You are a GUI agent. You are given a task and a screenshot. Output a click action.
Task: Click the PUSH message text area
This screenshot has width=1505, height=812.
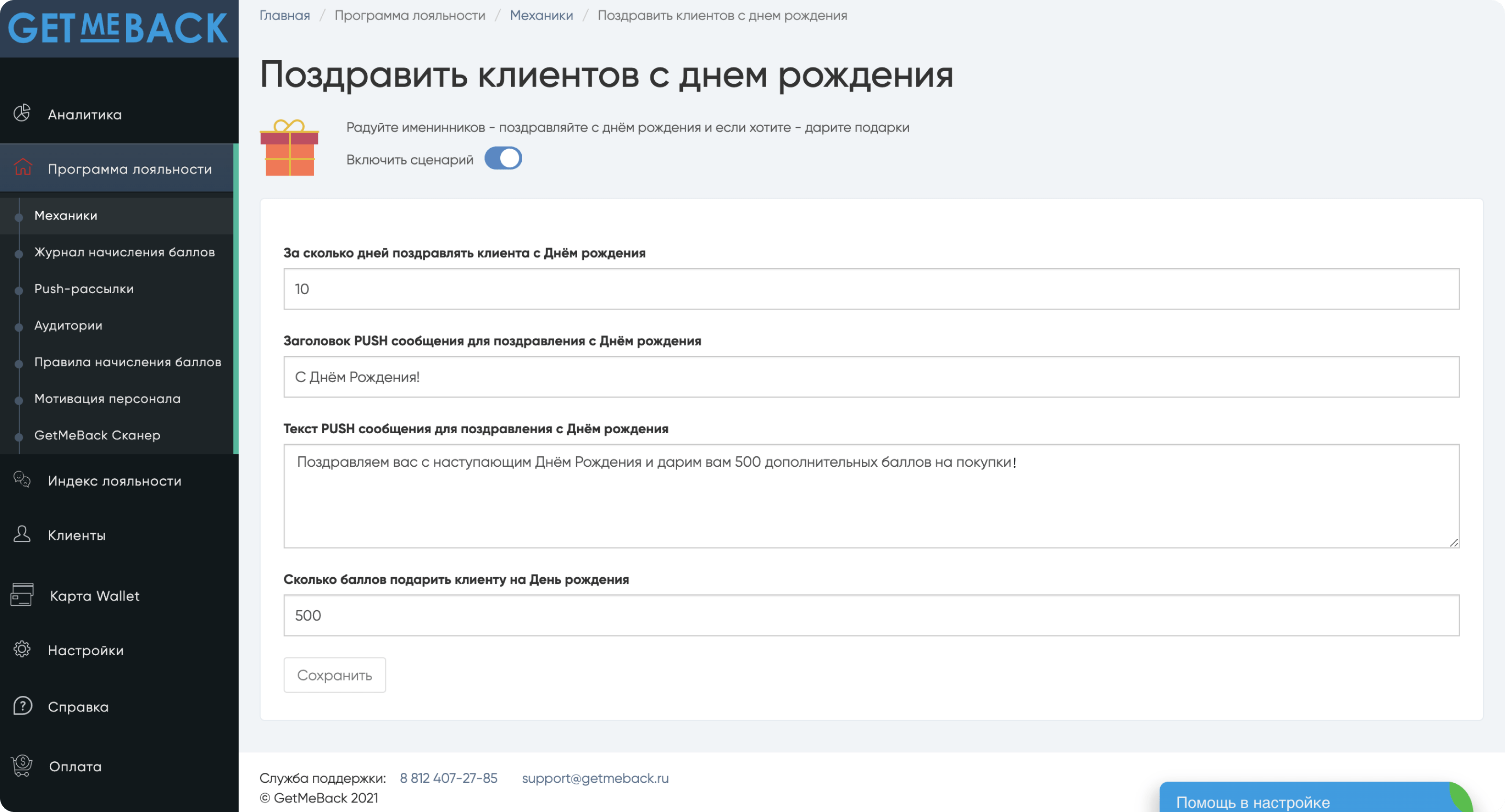pos(872,496)
